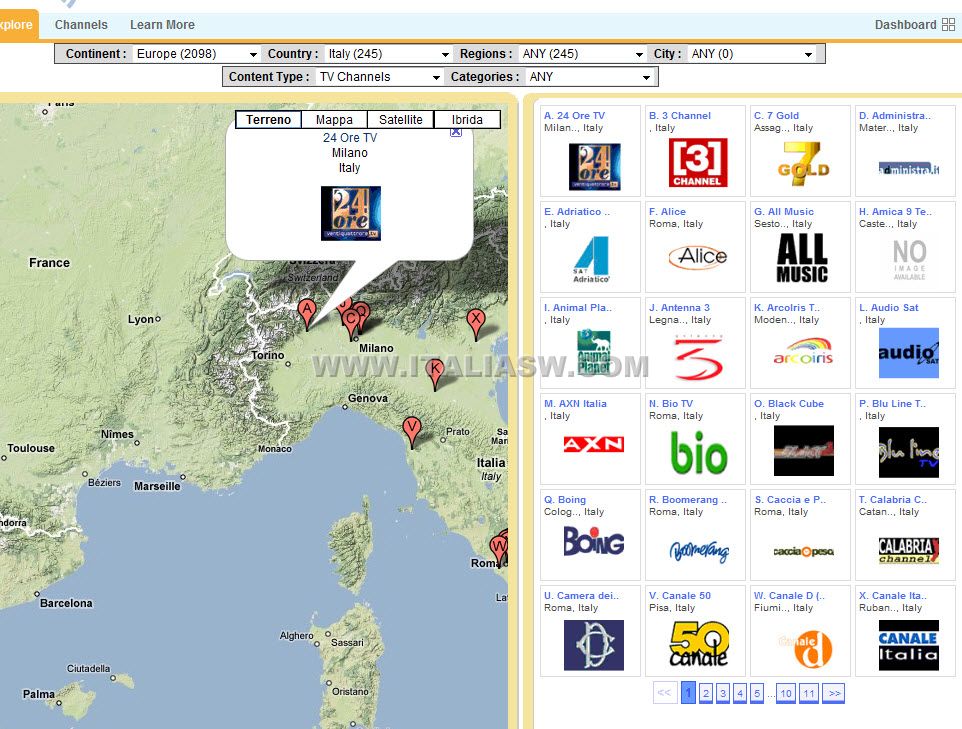Open the 'H. Amica 9 Te..' title link
The width and height of the screenshot is (962, 729).
pyautogui.click(x=895, y=212)
